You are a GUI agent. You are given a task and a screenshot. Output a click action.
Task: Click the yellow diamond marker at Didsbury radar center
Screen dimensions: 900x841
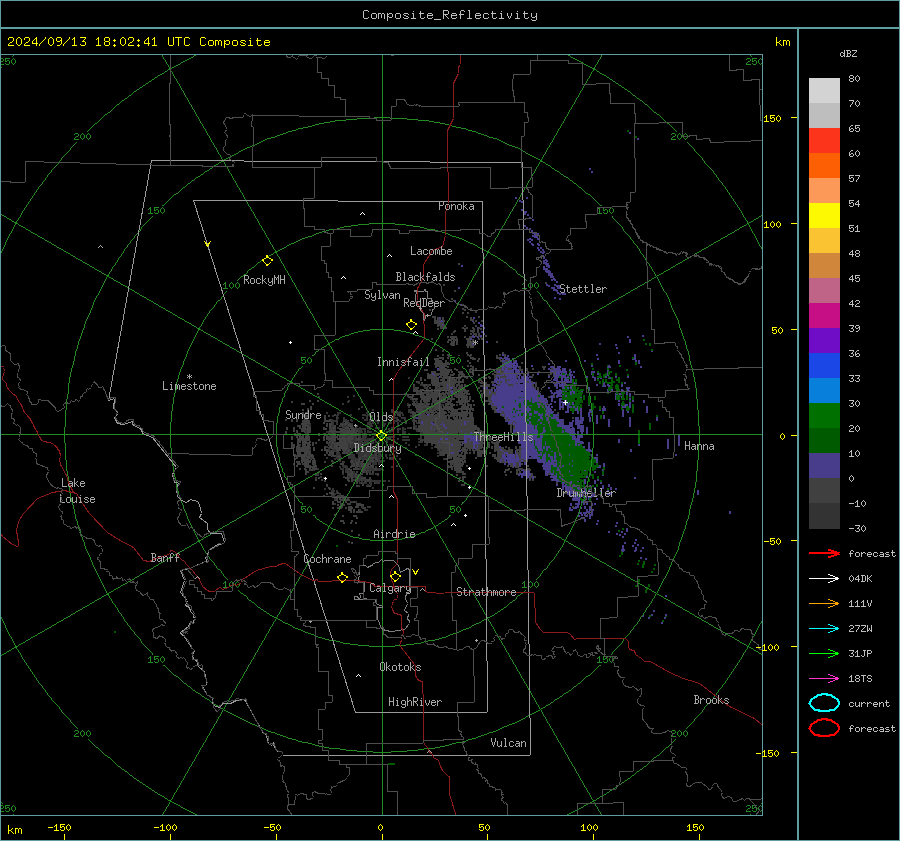click(x=382, y=436)
